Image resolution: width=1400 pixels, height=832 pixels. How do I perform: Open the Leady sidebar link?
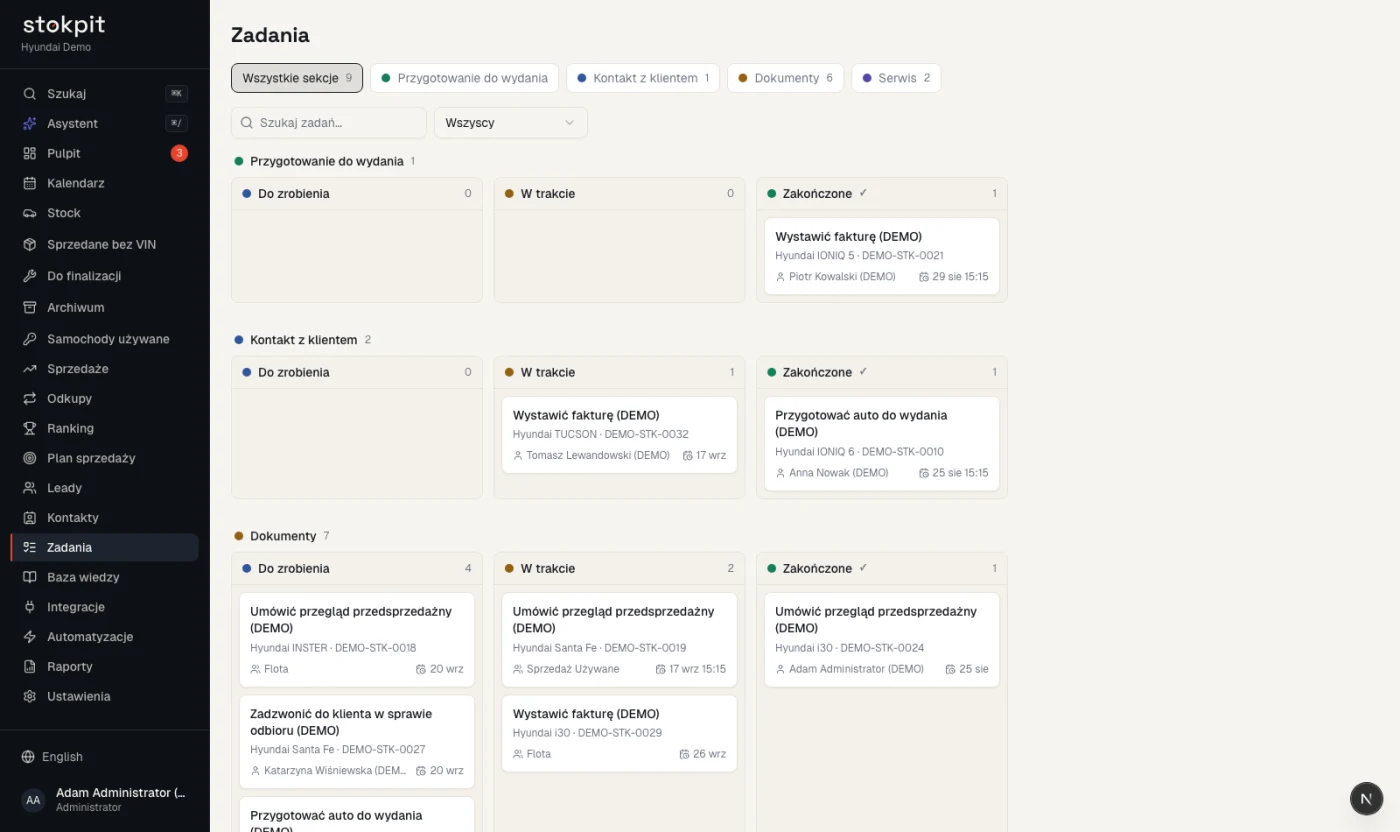point(105,488)
